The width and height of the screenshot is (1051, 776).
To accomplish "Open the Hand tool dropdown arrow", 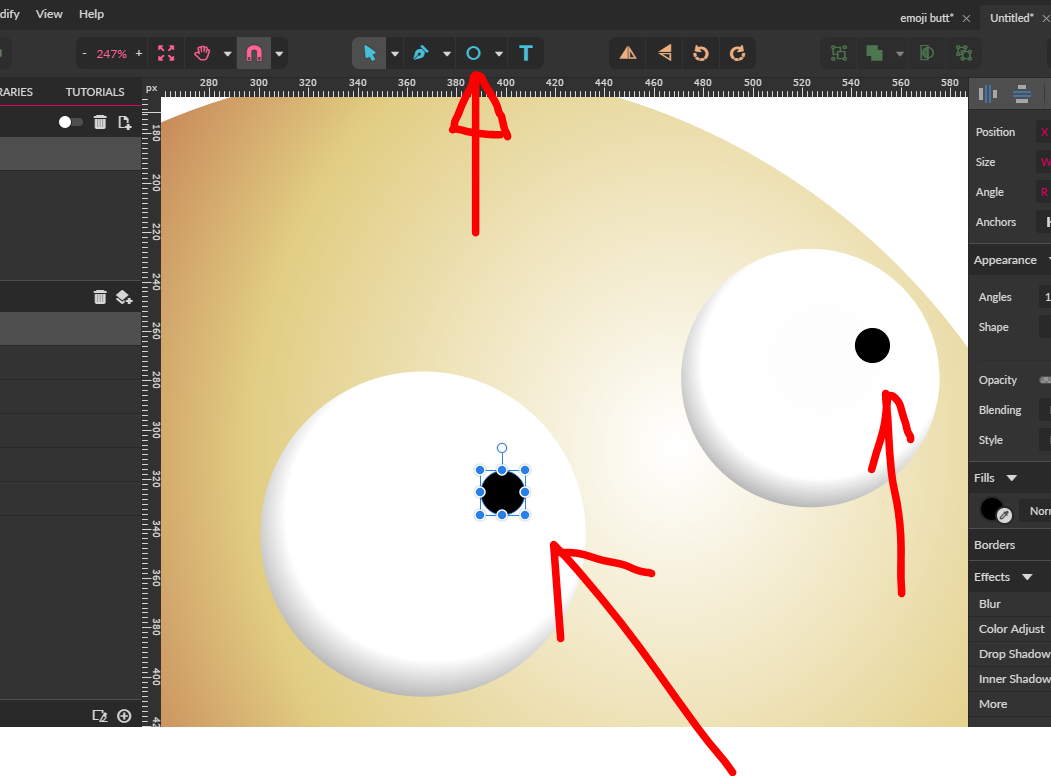I will 227,54.
